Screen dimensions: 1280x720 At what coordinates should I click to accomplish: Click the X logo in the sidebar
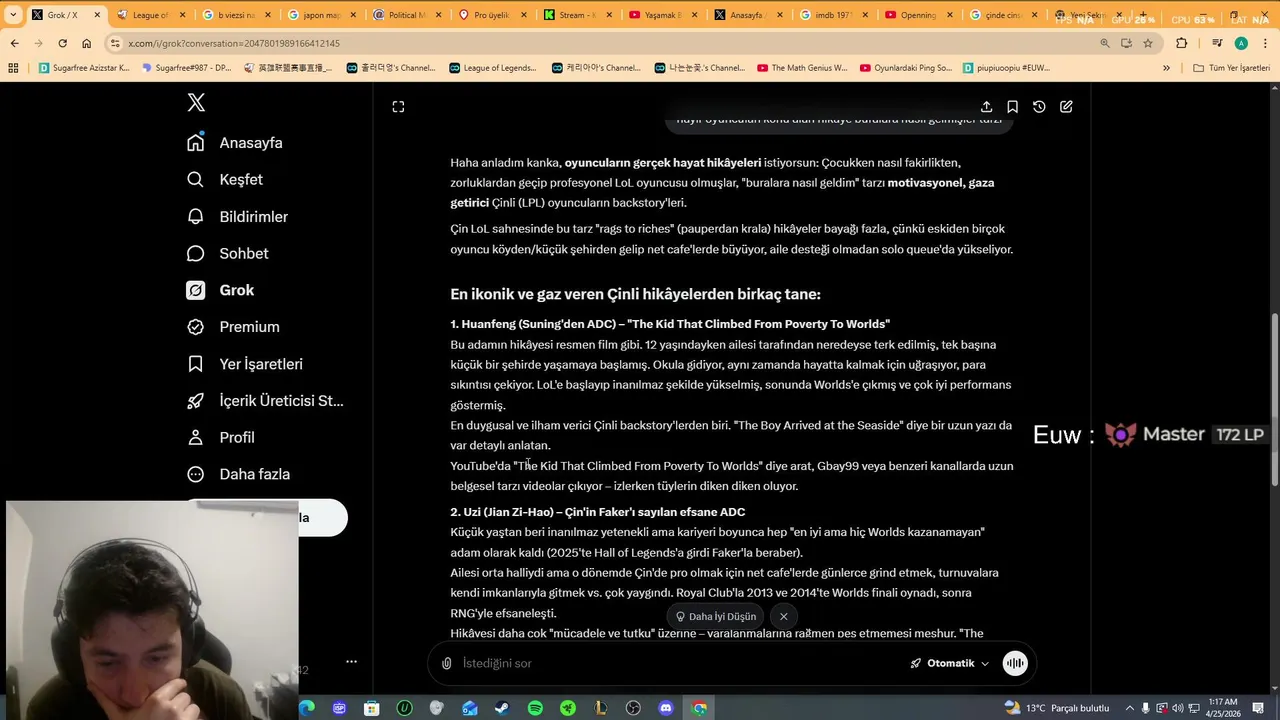click(x=196, y=103)
